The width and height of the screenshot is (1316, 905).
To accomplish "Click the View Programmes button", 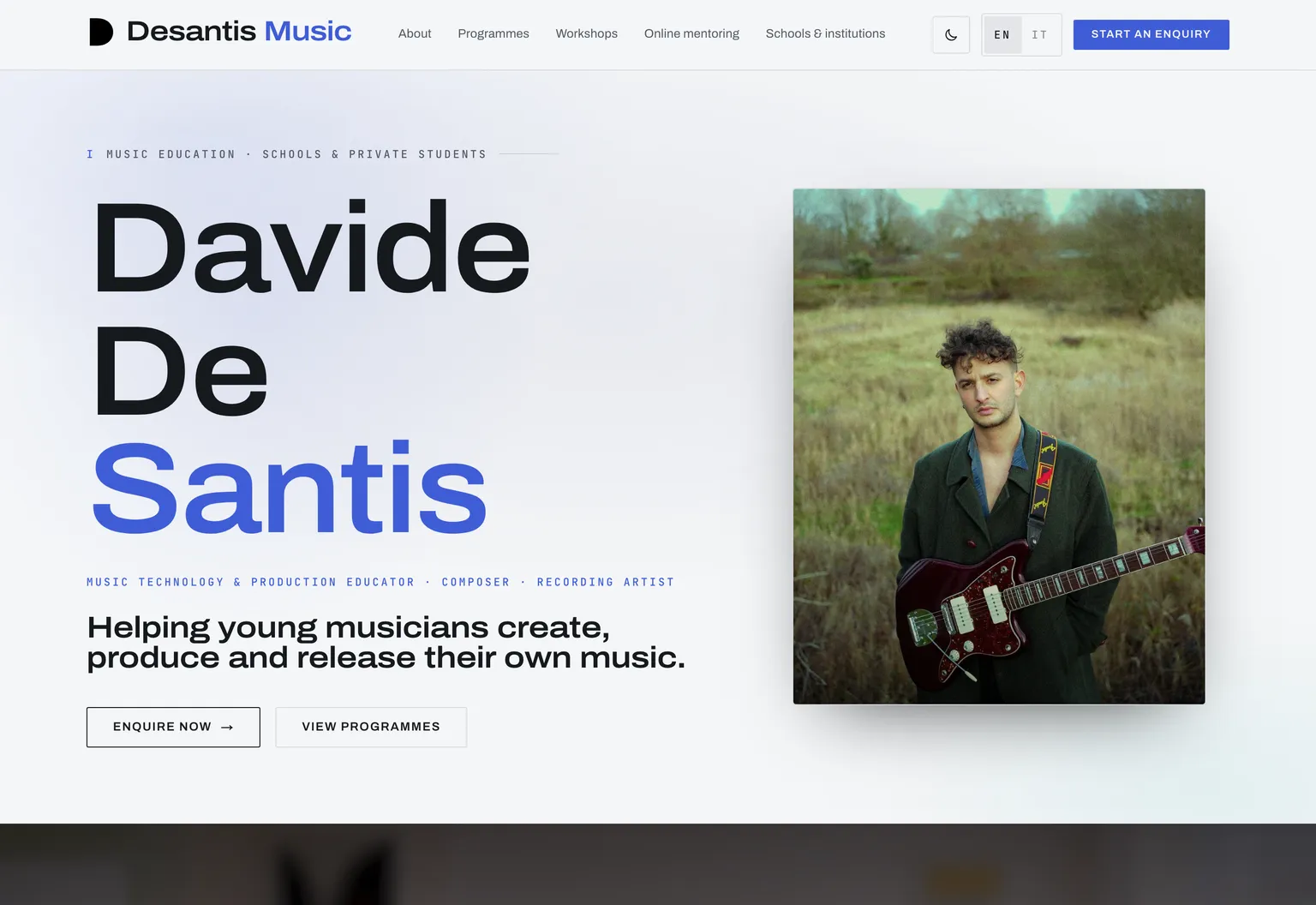I will coord(371,727).
